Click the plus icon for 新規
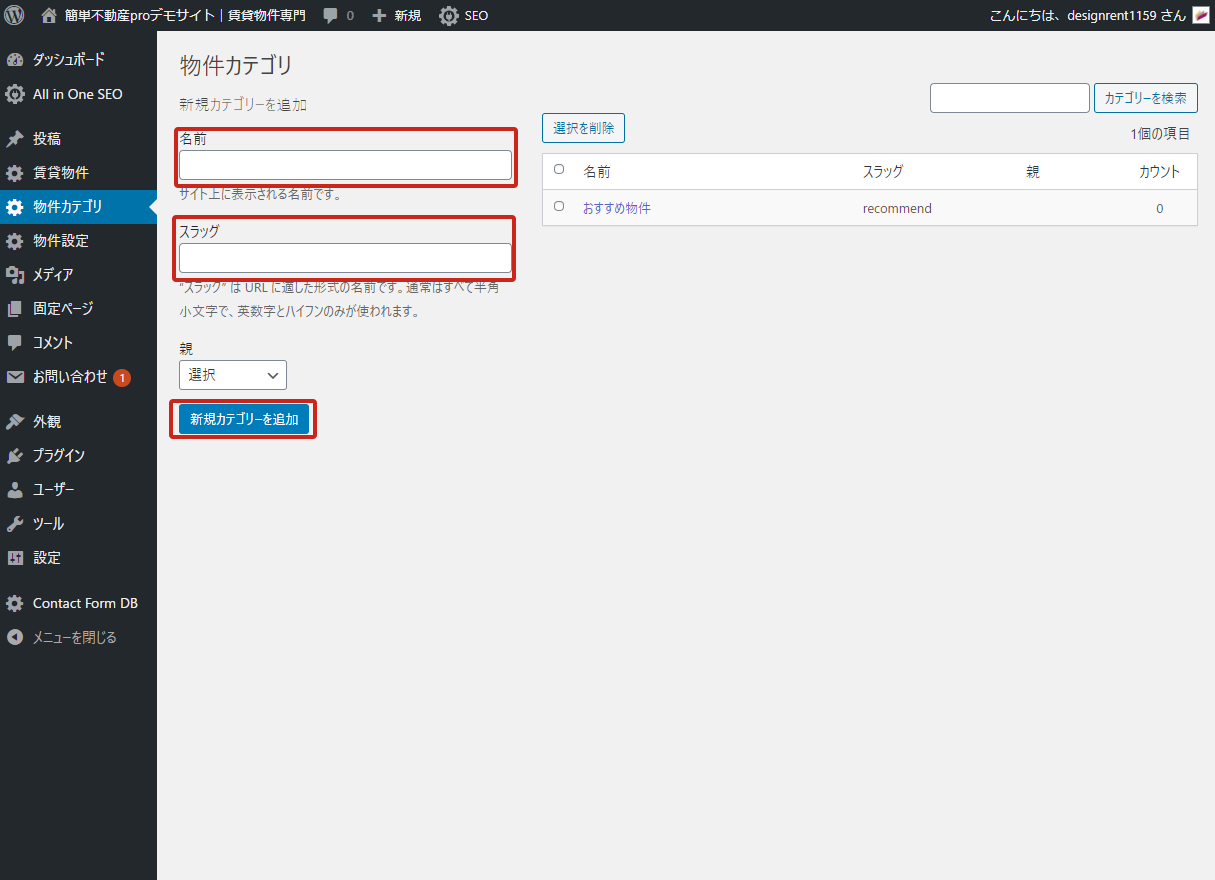Screen dimensions: 1215x880 tap(379, 16)
